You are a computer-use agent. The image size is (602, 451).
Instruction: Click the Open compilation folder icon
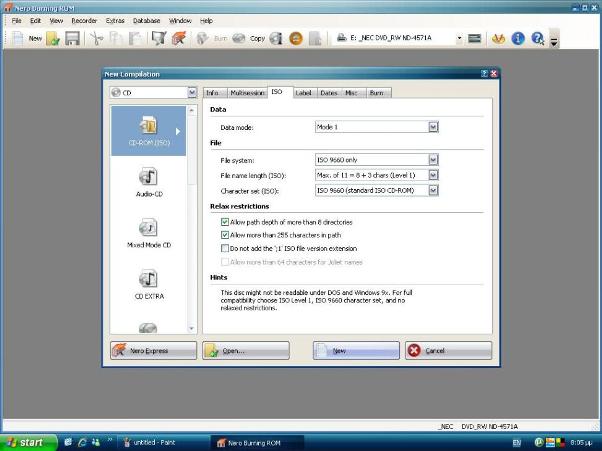click(x=53, y=38)
